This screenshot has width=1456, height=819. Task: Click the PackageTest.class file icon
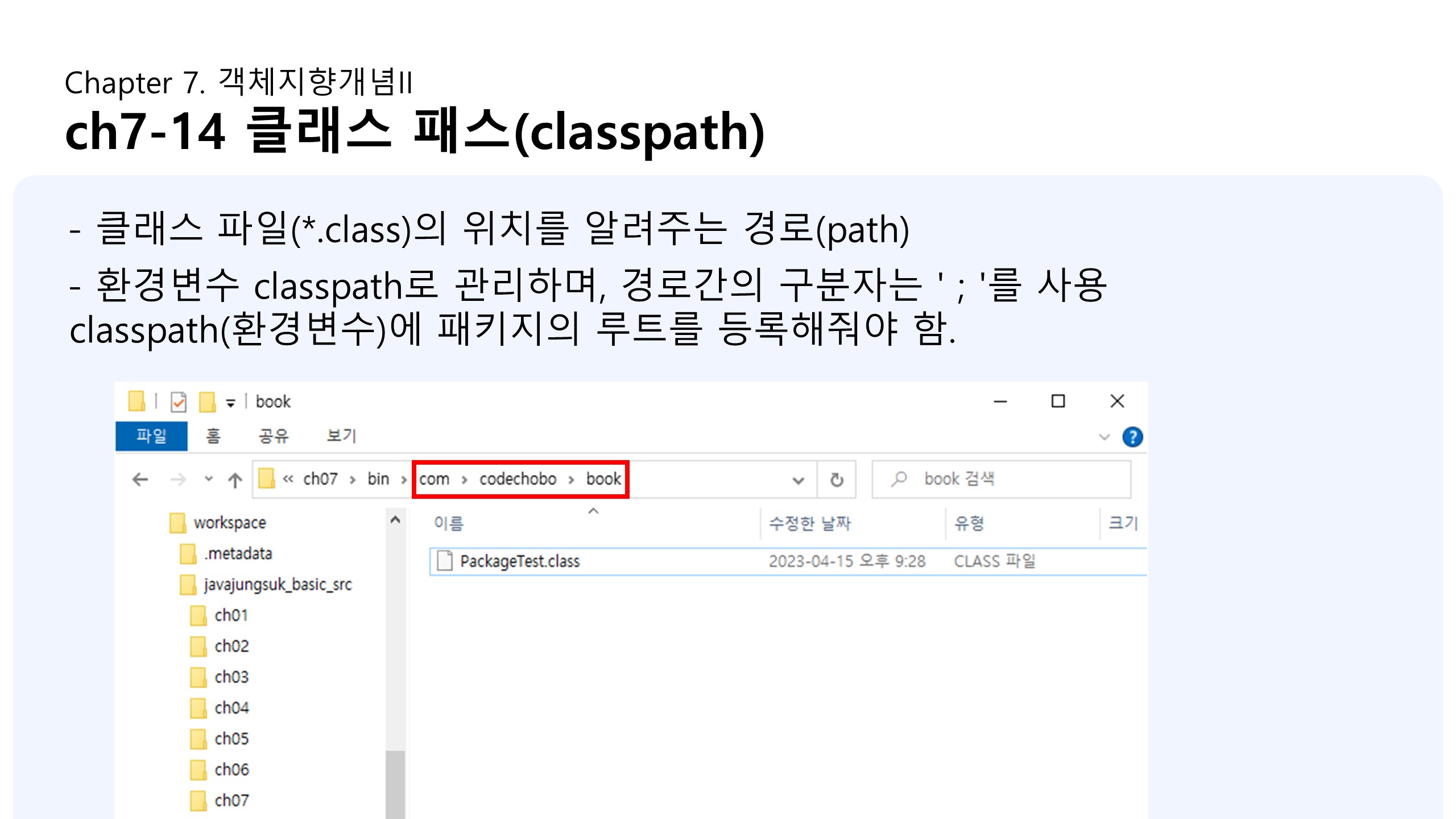pyautogui.click(x=444, y=561)
